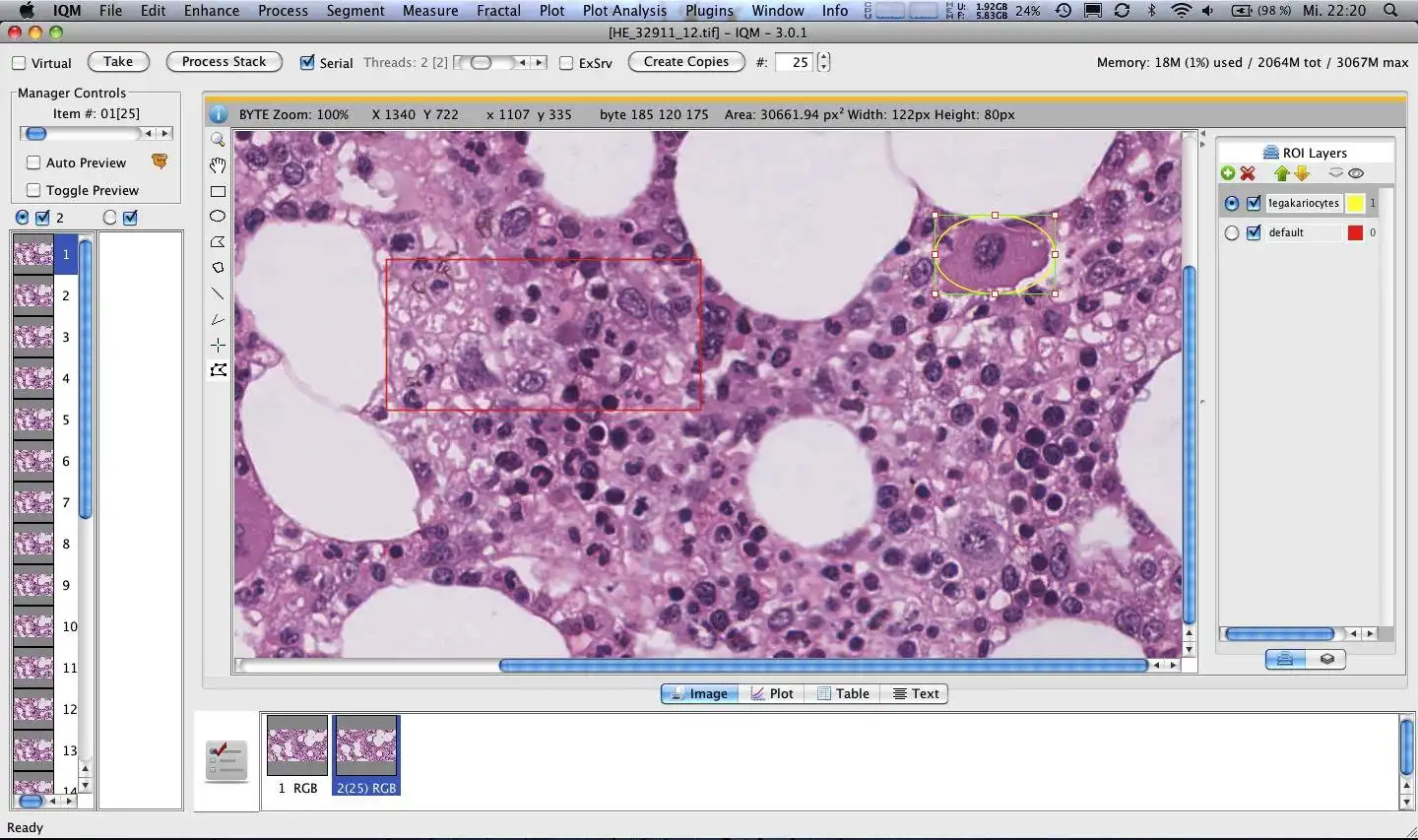
Task: Hide the Megakariocytes layer via its checkbox
Action: click(x=1254, y=204)
